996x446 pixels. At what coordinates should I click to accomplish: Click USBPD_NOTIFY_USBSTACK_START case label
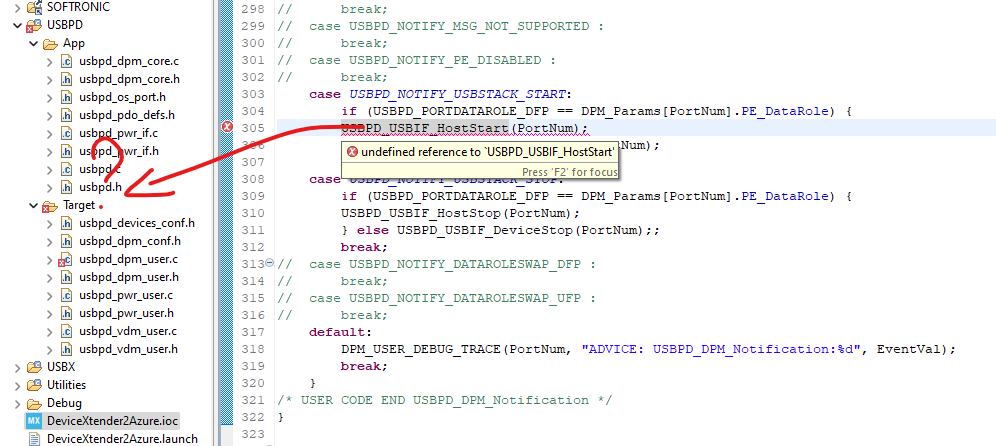(x=457, y=94)
